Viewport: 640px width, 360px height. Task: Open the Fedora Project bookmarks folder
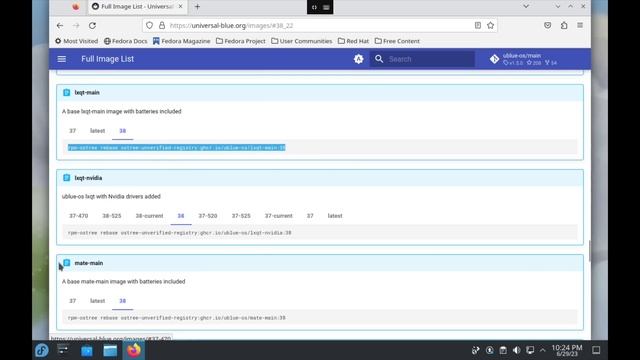tap(241, 41)
